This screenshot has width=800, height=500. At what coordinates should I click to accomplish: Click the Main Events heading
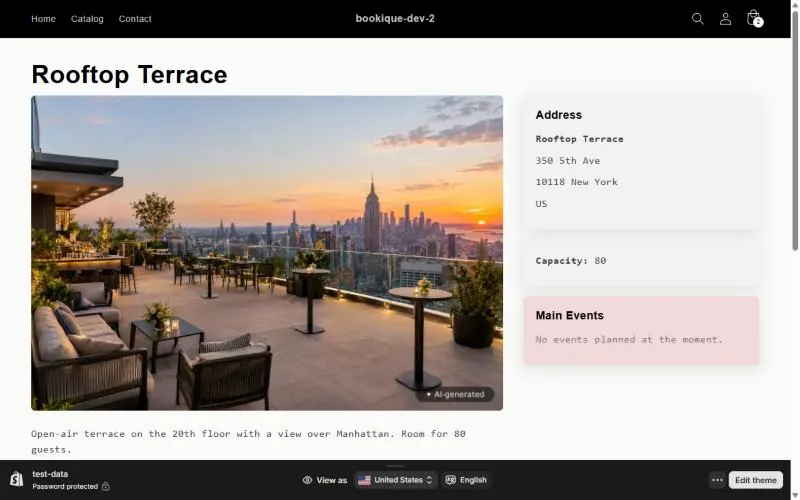[x=569, y=315]
